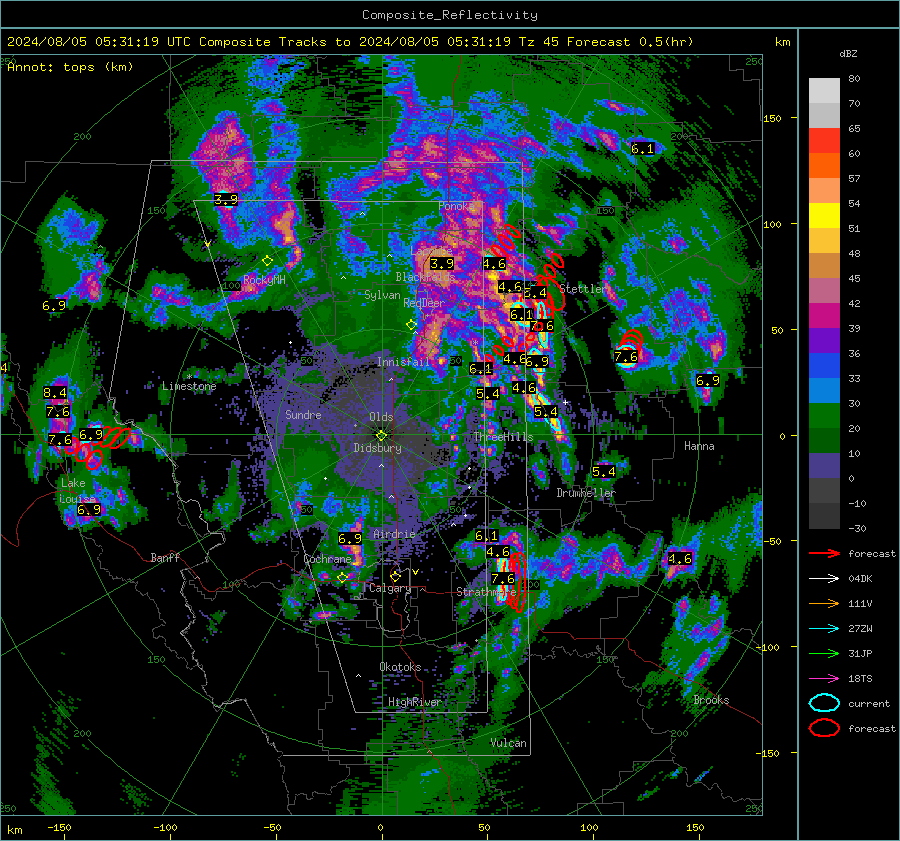Click the Hanna town label

pyautogui.click(x=699, y=446)
